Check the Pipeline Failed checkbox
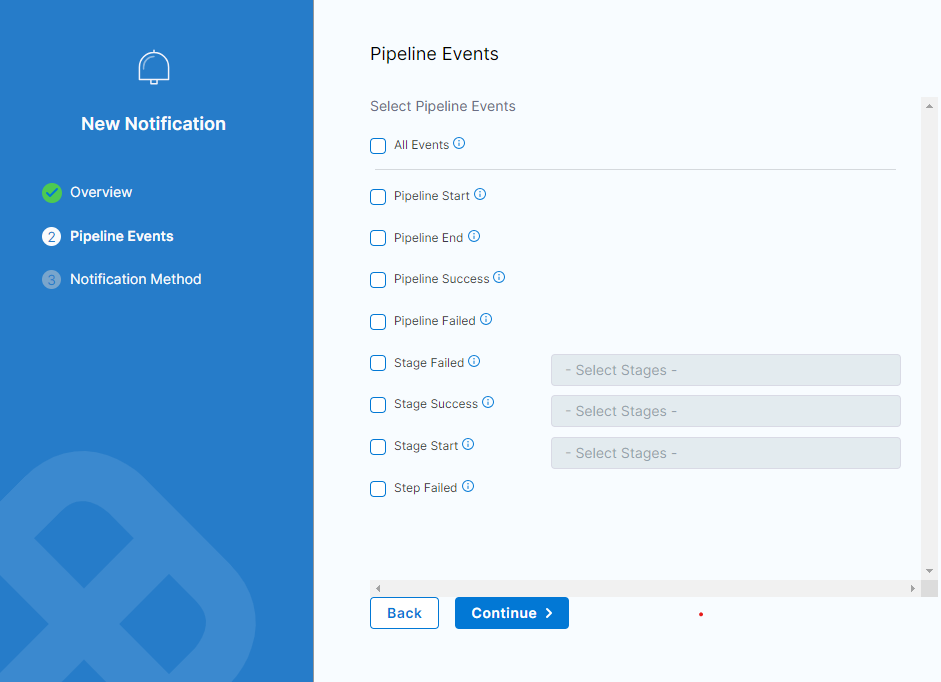Screen dimensions: 941x682 pyautogui.click(x=378, y=322)
